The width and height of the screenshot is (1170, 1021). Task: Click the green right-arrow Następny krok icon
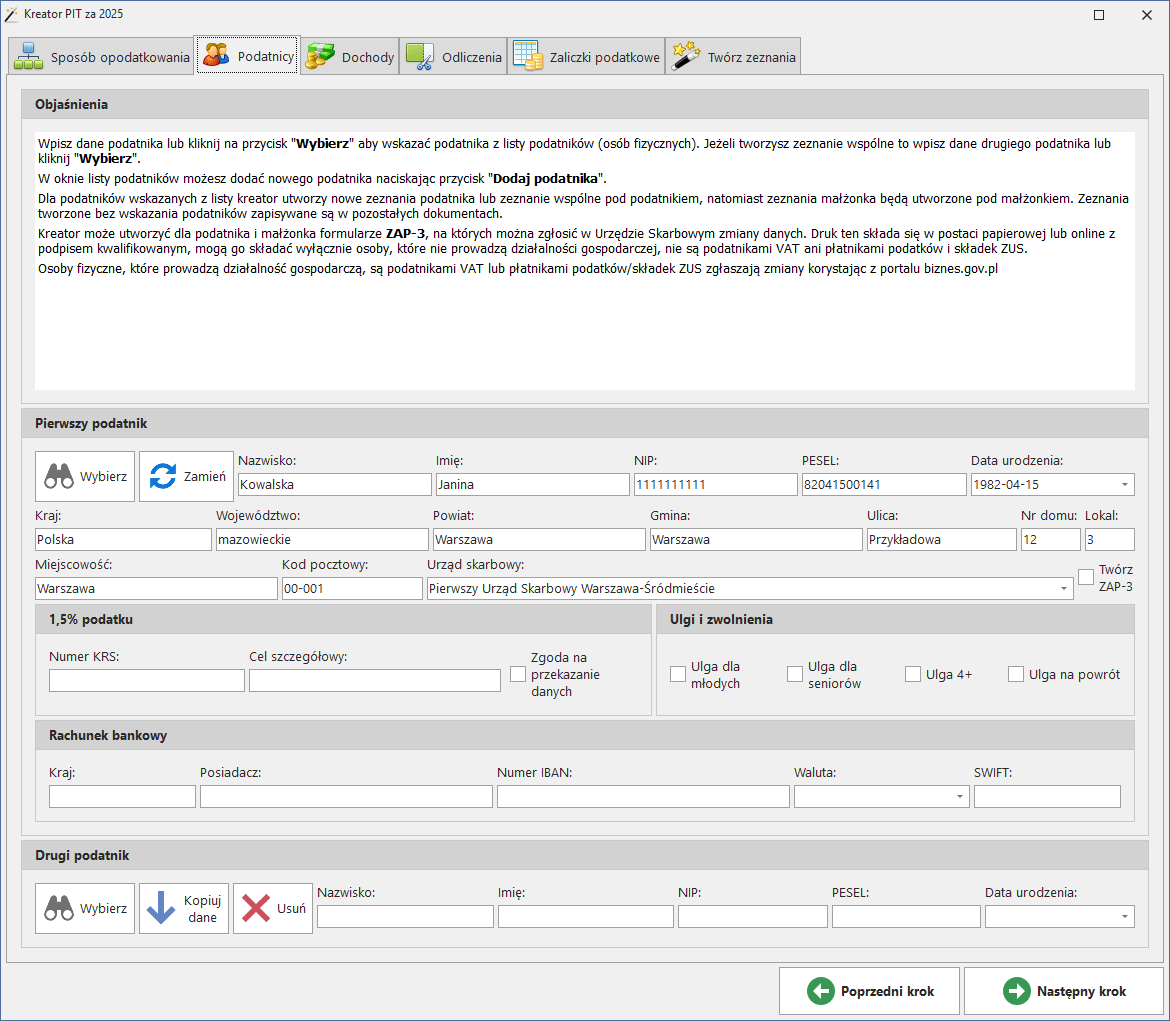pyautogui.click(x=1016, y=991)
